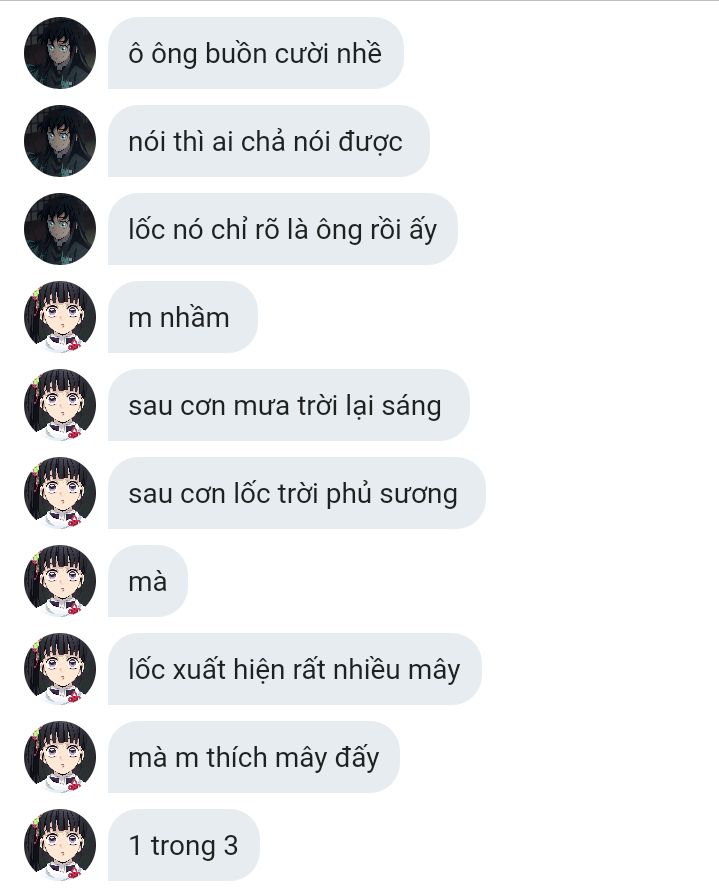This screenshot has width=719, height=889.
Task: Open the avatar next to "sau cơn mưa trời lại sáng"
Action: [60, 405]
